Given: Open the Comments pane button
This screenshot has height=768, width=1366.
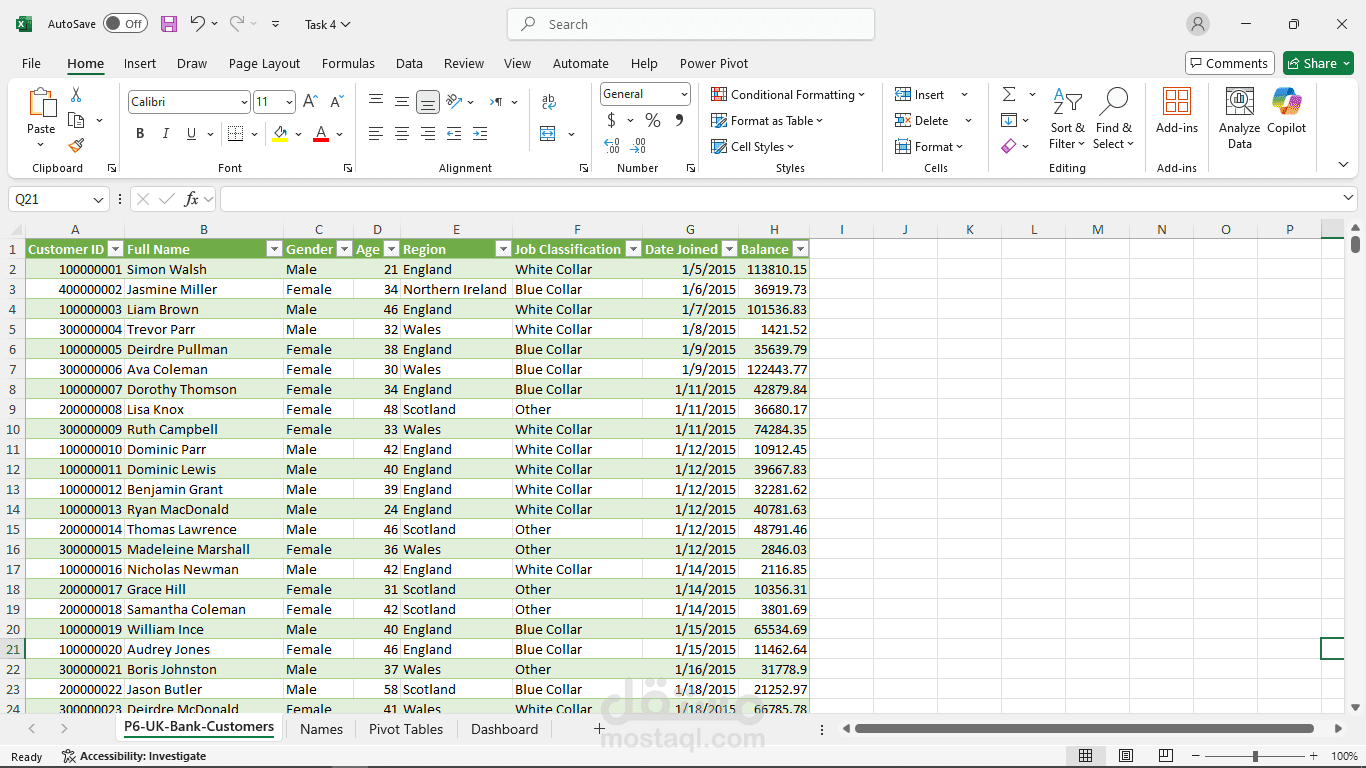Looking at the screenshot, I should point(1229,63).
